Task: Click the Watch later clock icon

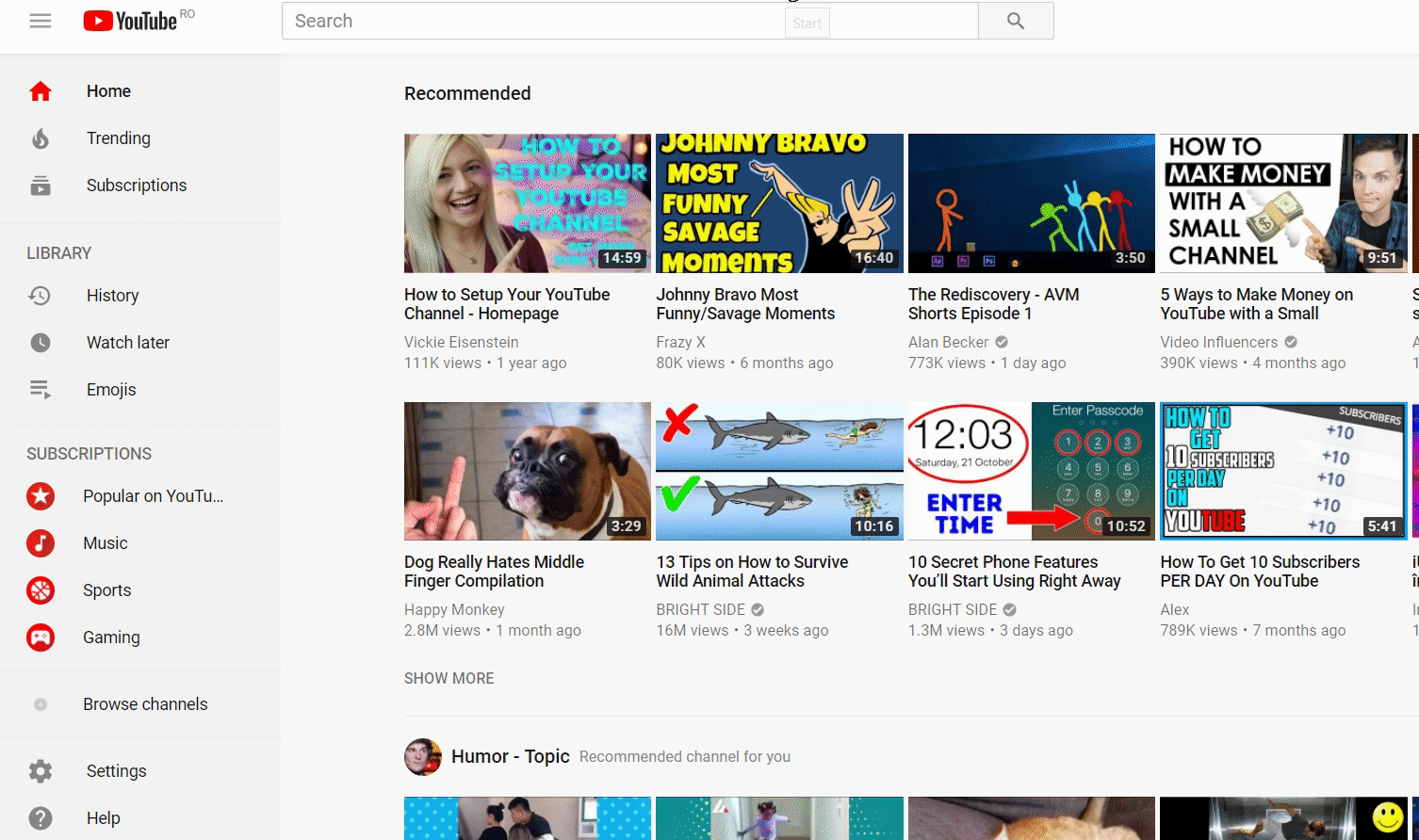Action: tap(41, 343)
